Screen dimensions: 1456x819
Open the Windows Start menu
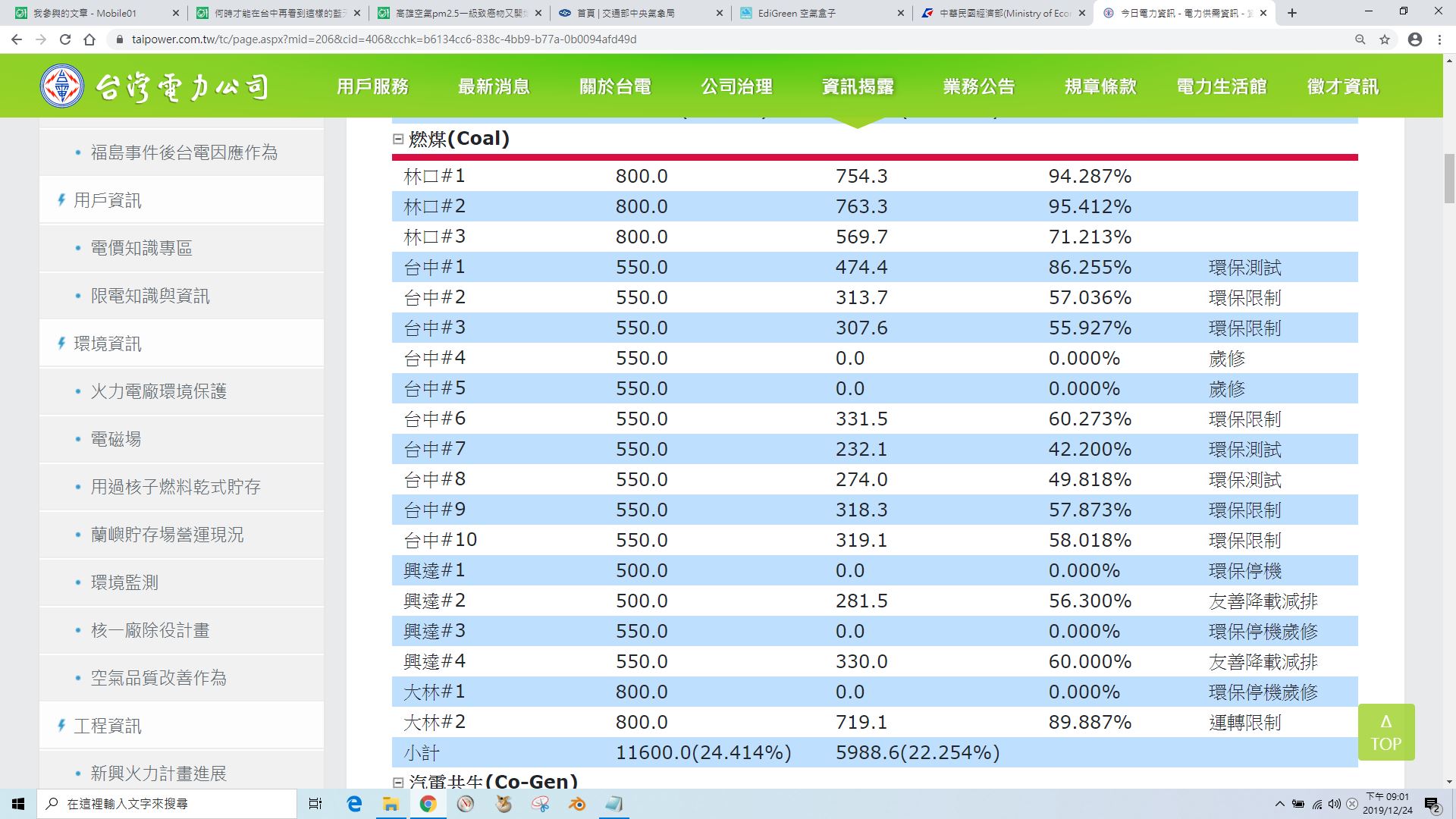(18, 804)
